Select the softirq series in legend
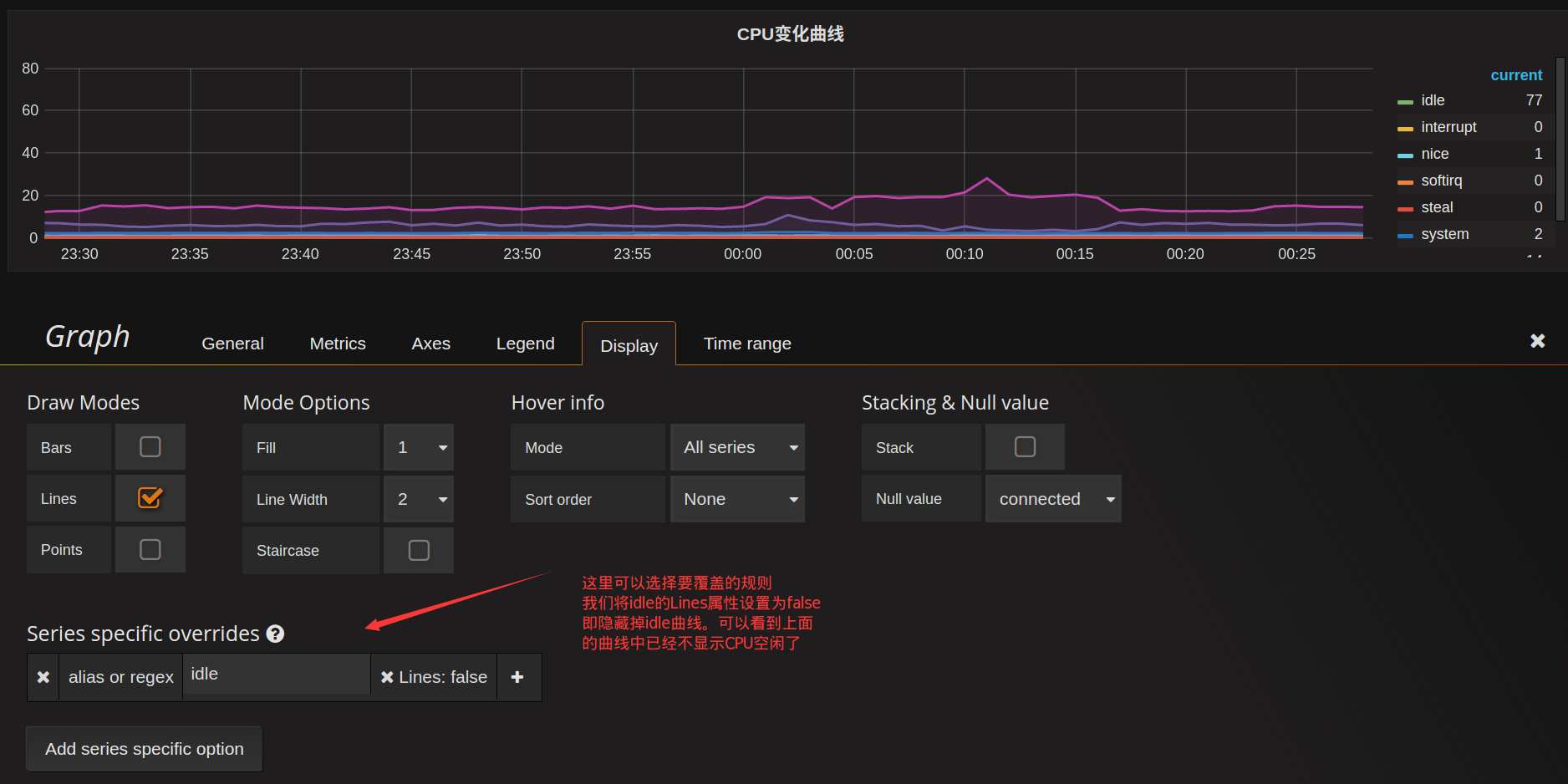1568x784 pixels. 1441,181
